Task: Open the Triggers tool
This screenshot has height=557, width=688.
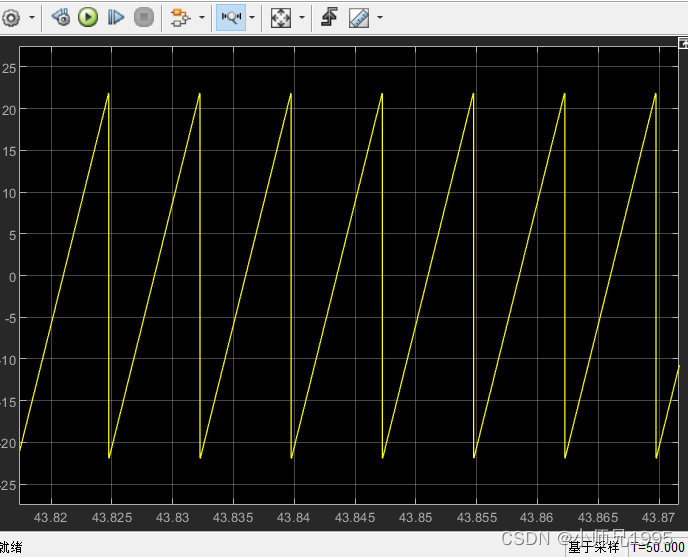Action: [329, 18]
